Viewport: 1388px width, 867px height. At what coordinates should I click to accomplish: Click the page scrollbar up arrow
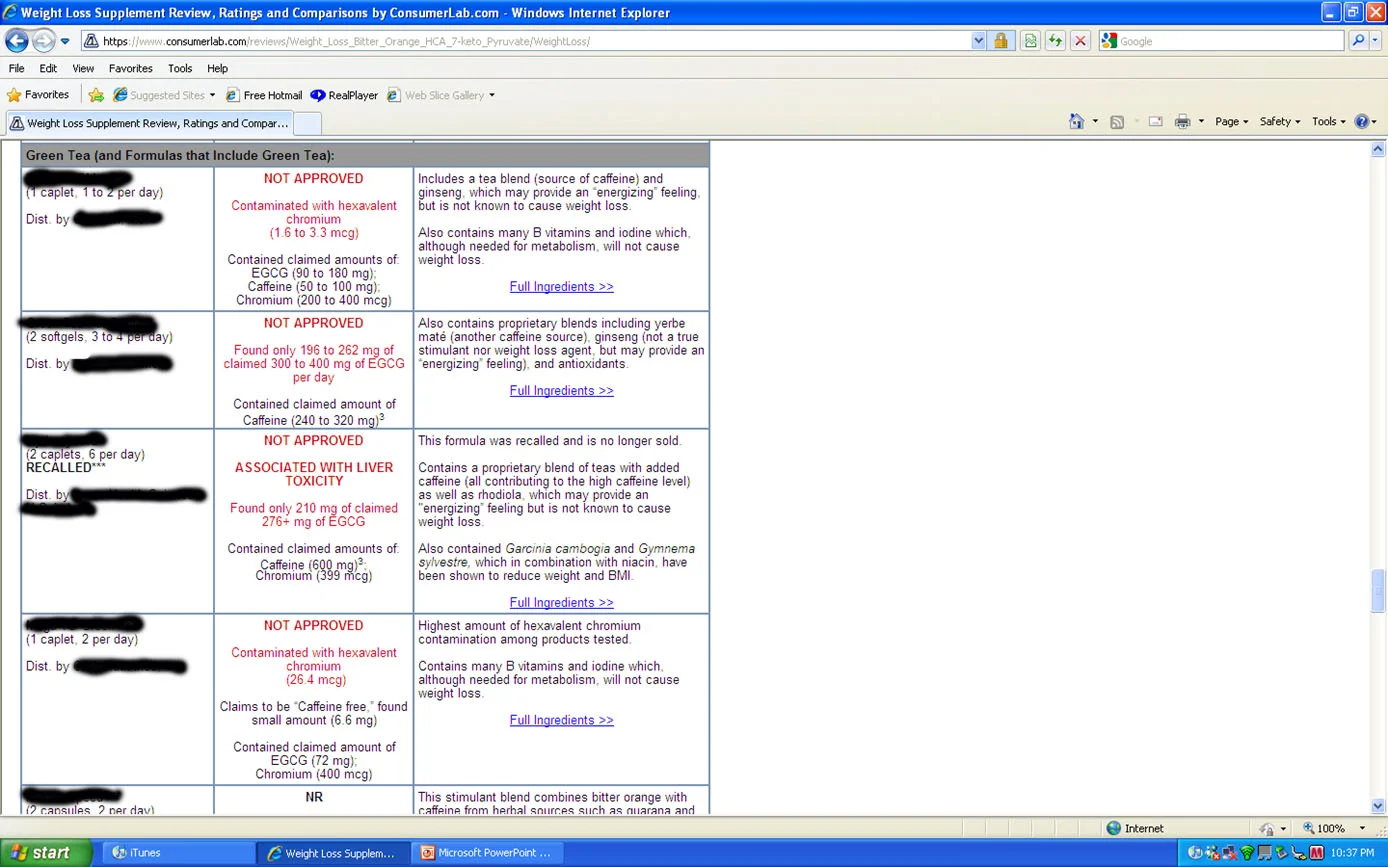tap(1378, 148)
